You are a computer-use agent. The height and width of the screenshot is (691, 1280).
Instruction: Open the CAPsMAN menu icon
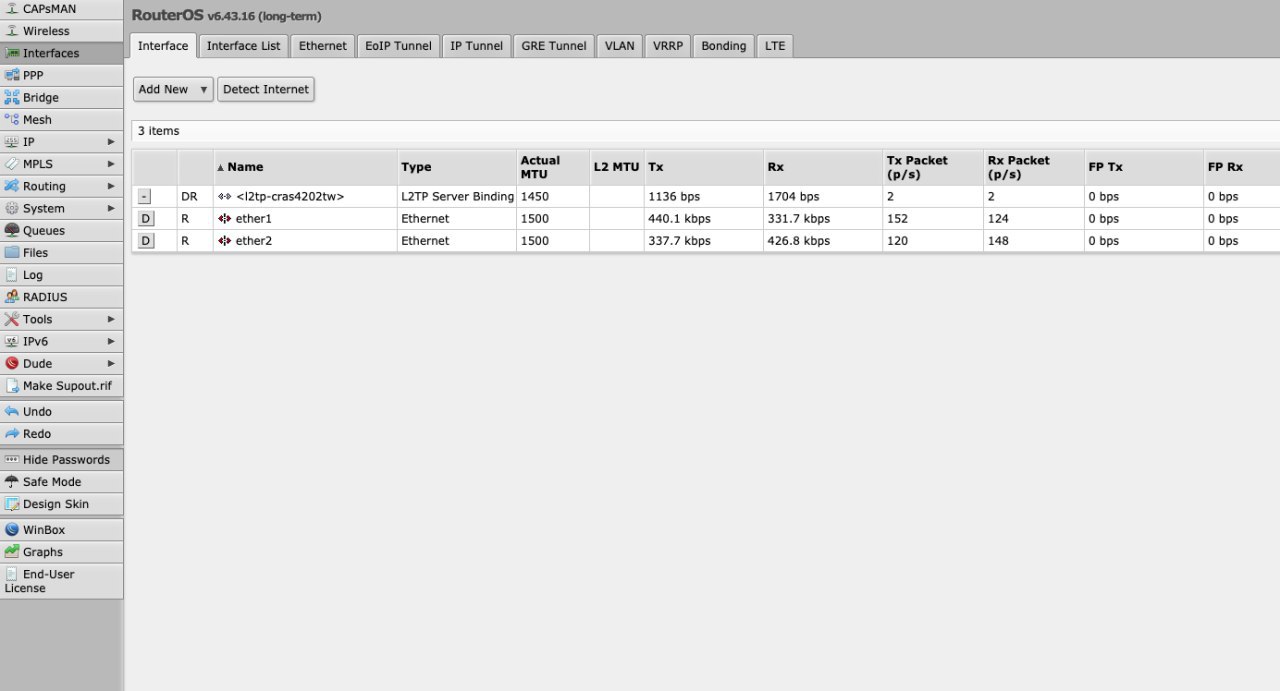(x=12, y=9)
